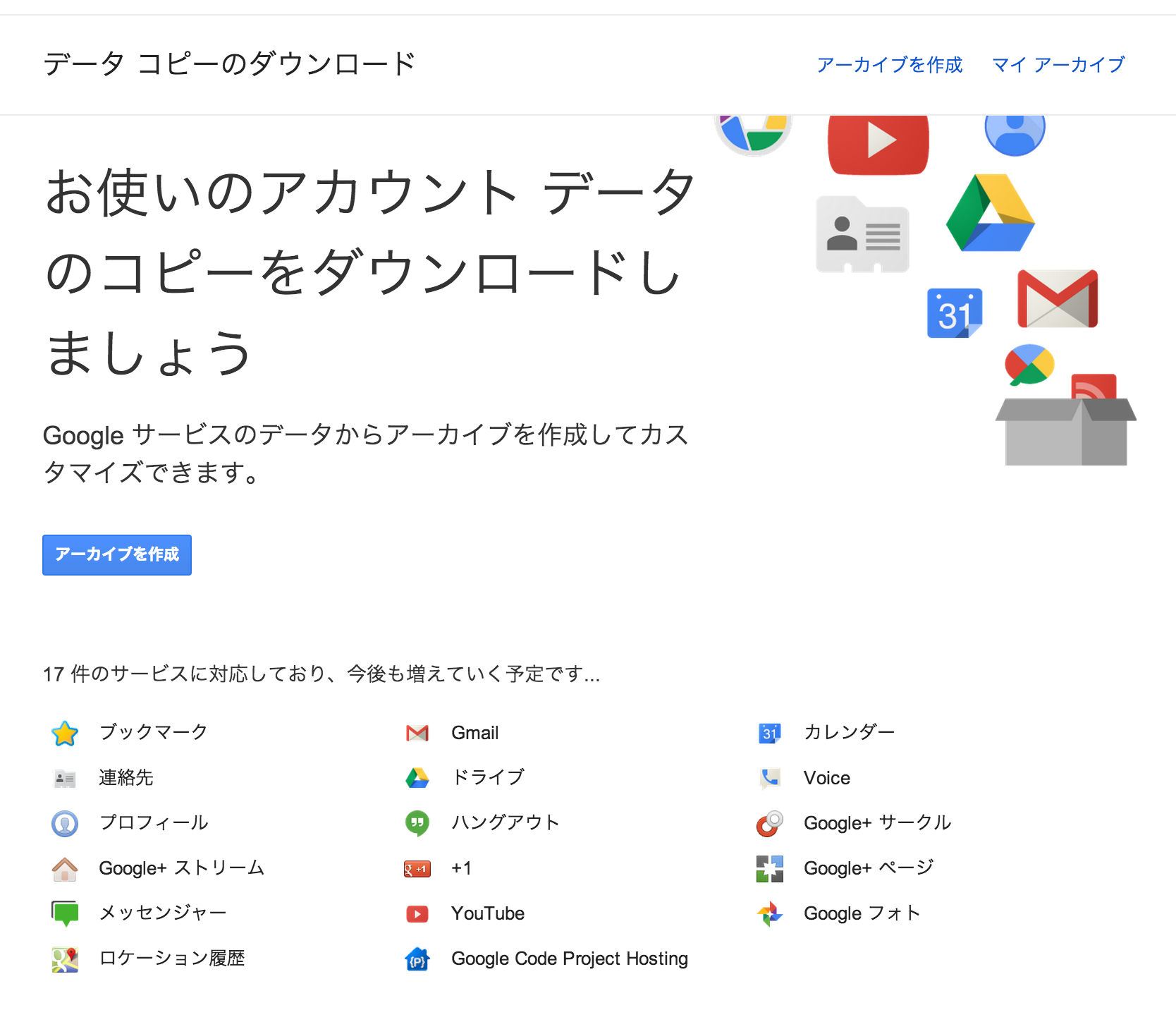Click the YouTube service label
Viewport: 1176px width, 1034px height.
[488, 913]
